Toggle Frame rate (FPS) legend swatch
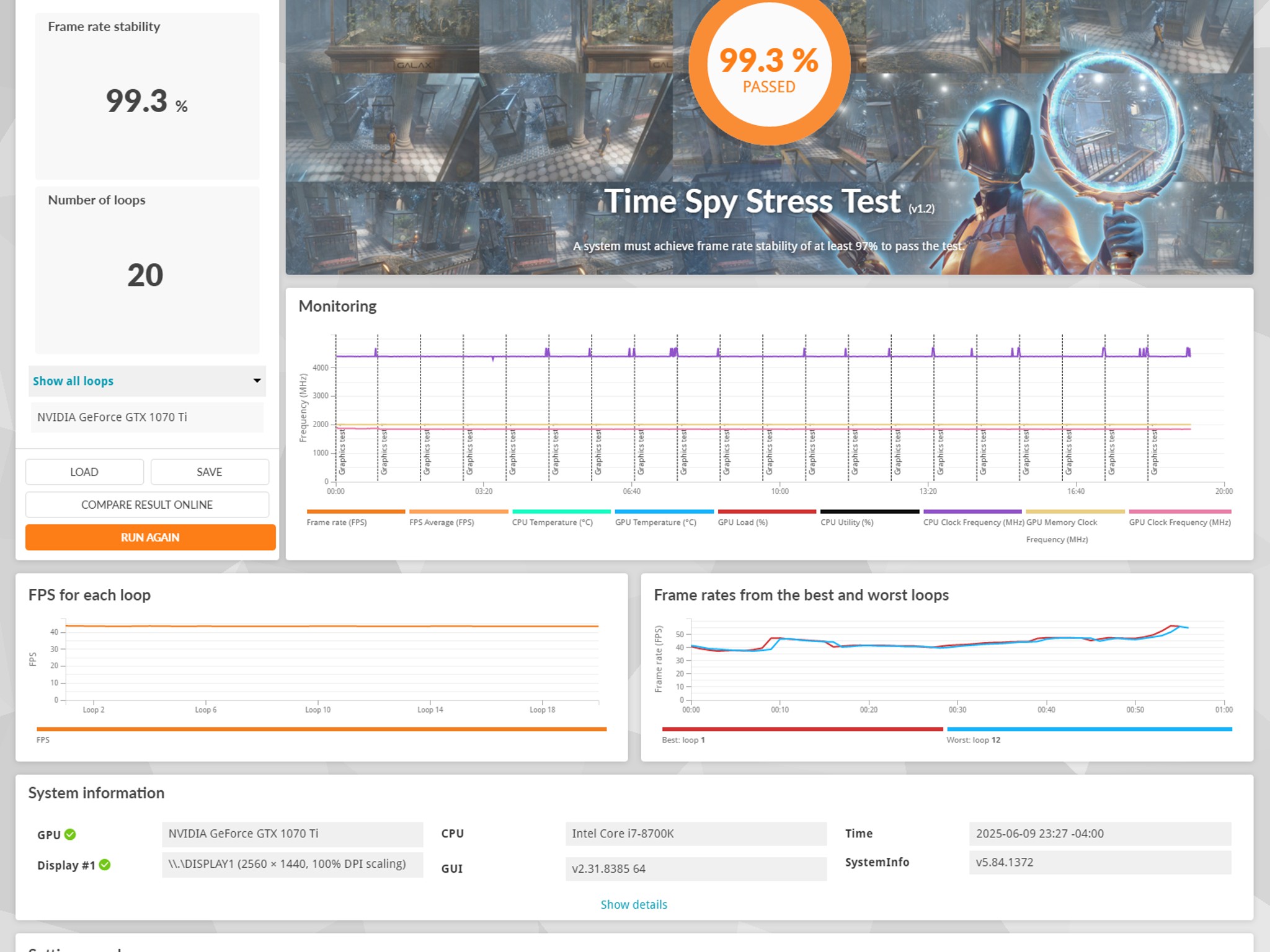The image size is (1270, 952). (x=355, y=512)
